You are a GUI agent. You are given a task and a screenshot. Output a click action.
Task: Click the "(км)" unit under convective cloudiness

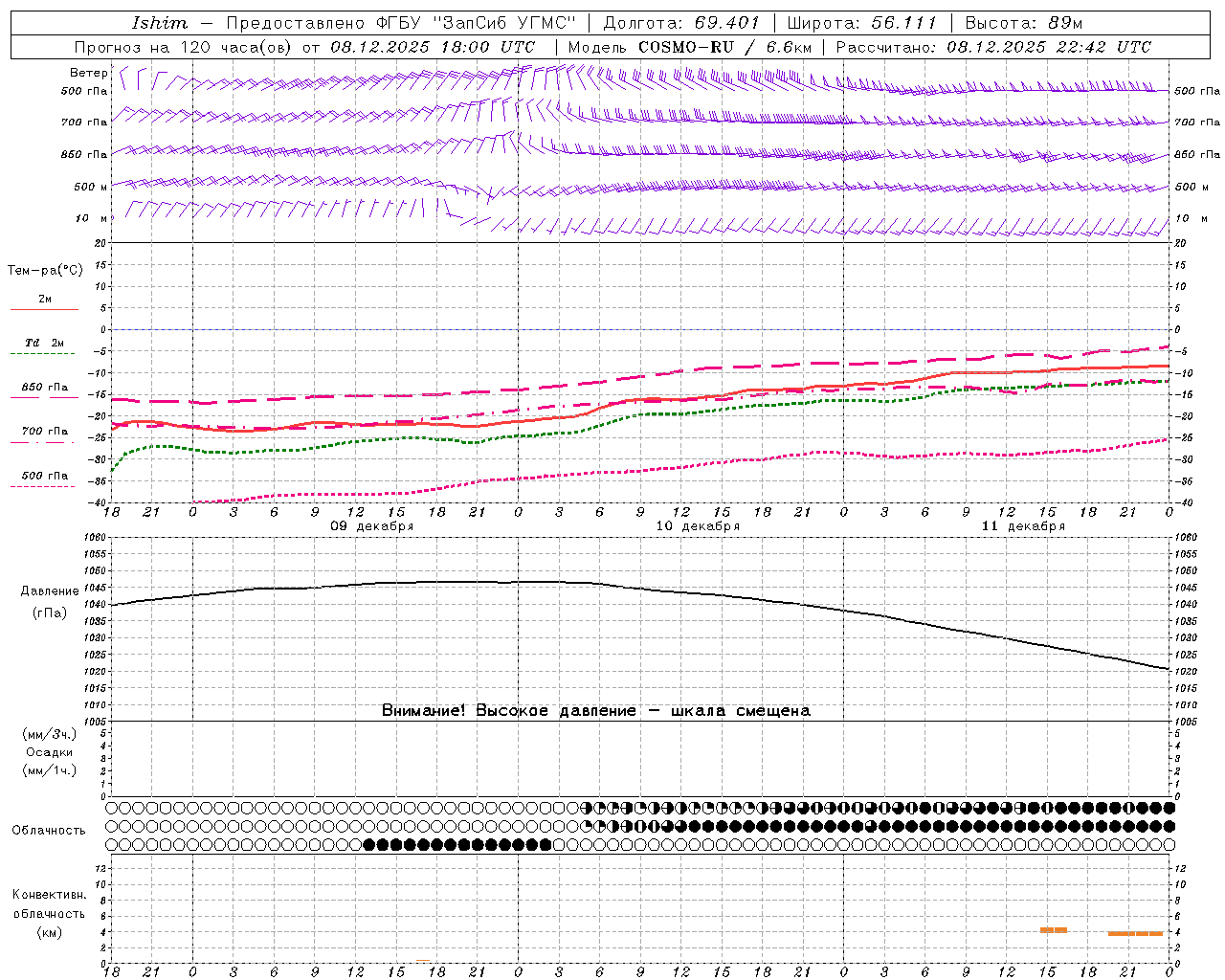tap(49, 932)
